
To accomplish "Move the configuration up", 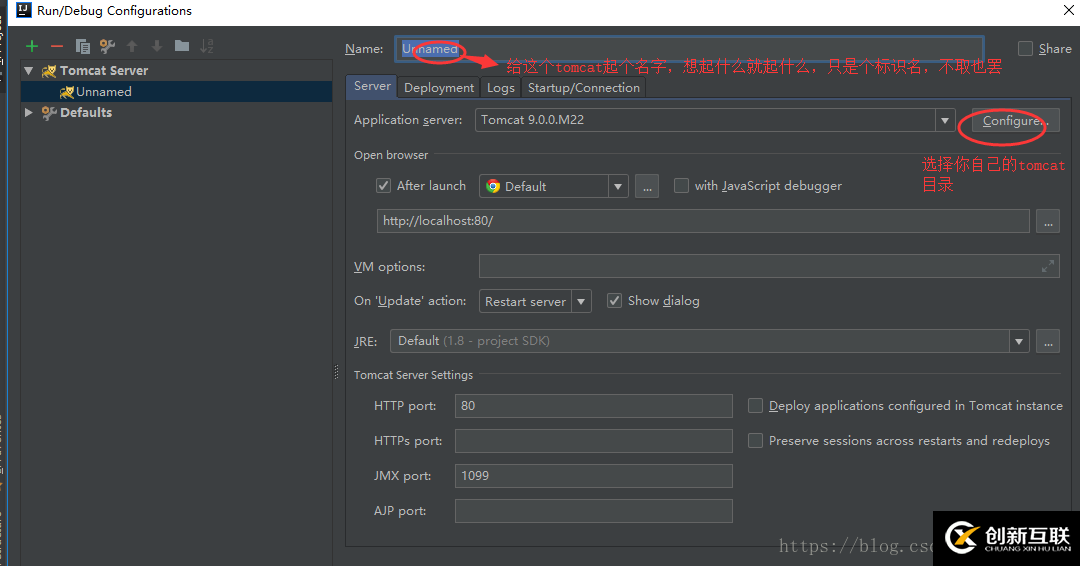I will pos(132,46).
